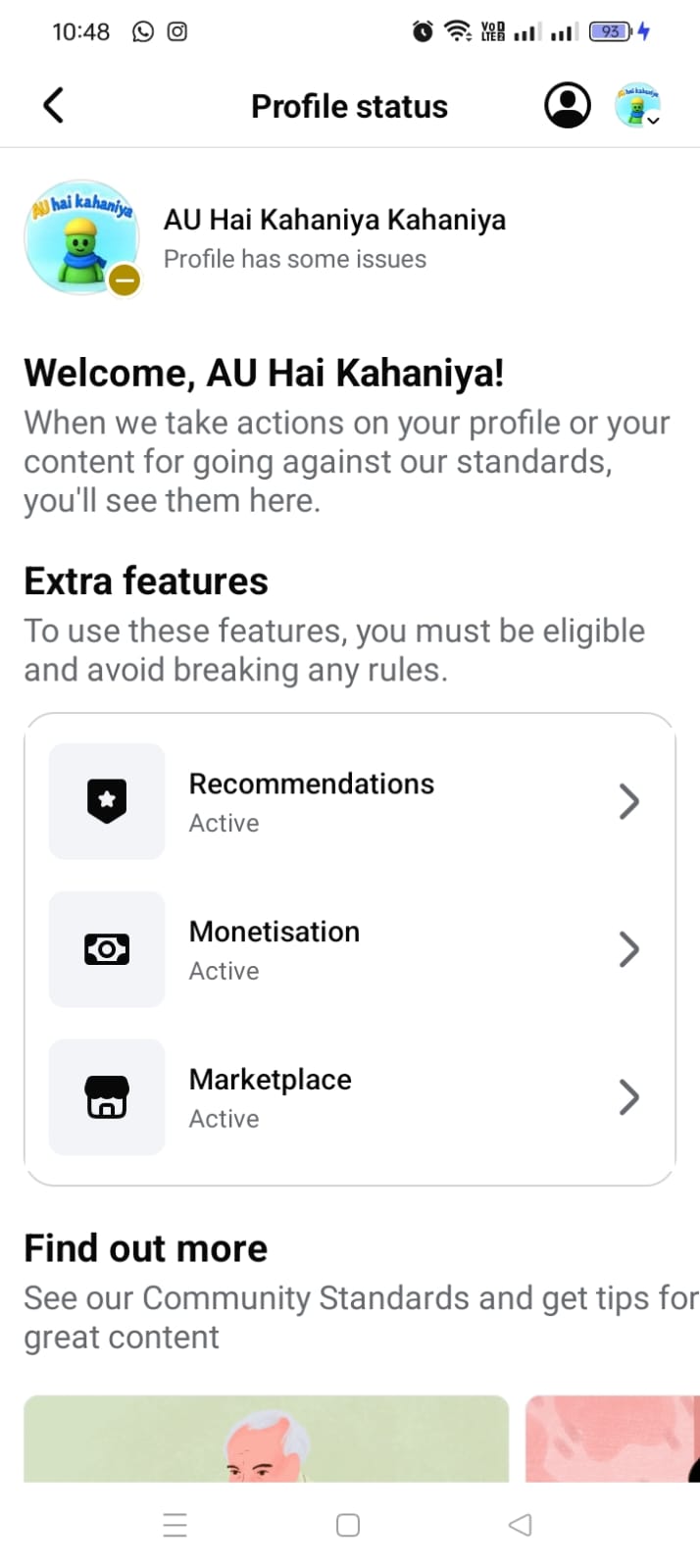Open the profile switcher avatar dropdown
Image resolution: width=700 pixels, height=1568 pixels.
638,105
